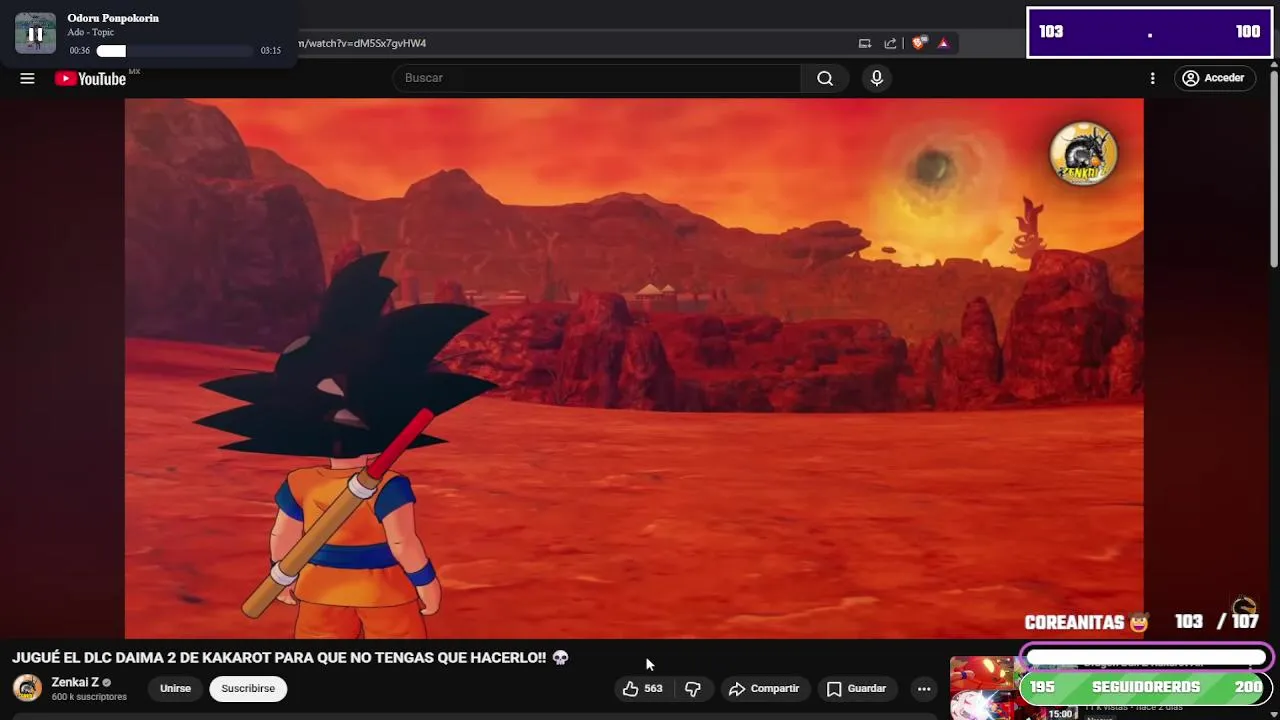This screenshot has height=720, width=1280.
Task: Click the browser URL address text
Action: 362,43
